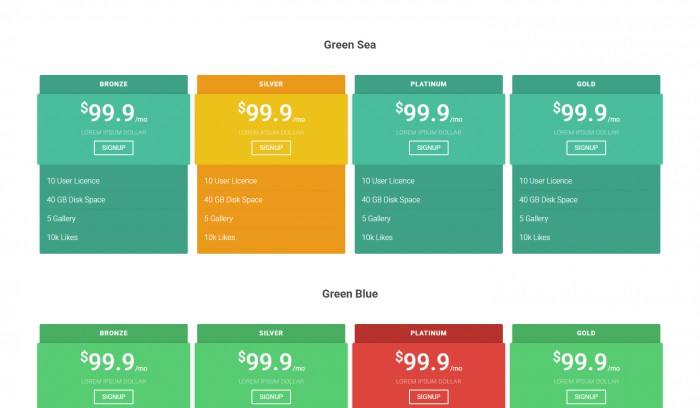Click SIGNUP in yellow Silver card

tap(271, 148)
